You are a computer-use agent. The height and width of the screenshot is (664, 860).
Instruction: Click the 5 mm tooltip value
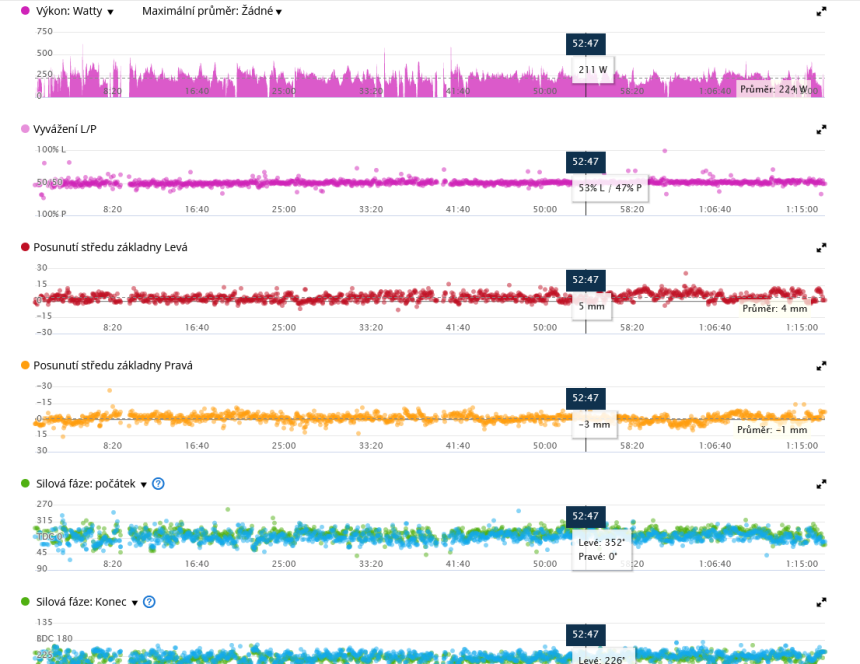click(592, 306)
